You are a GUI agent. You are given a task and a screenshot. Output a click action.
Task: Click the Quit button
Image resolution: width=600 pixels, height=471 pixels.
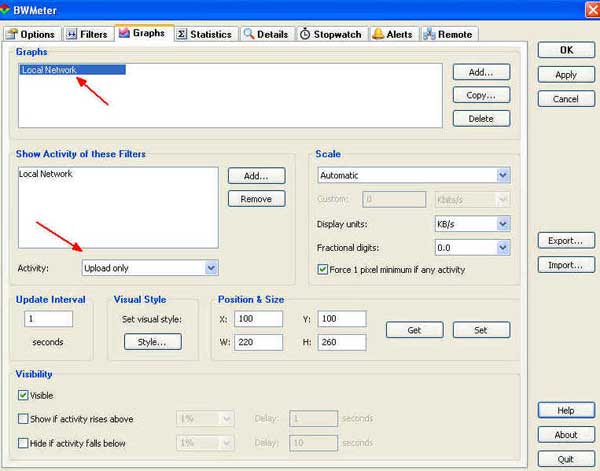566,459
